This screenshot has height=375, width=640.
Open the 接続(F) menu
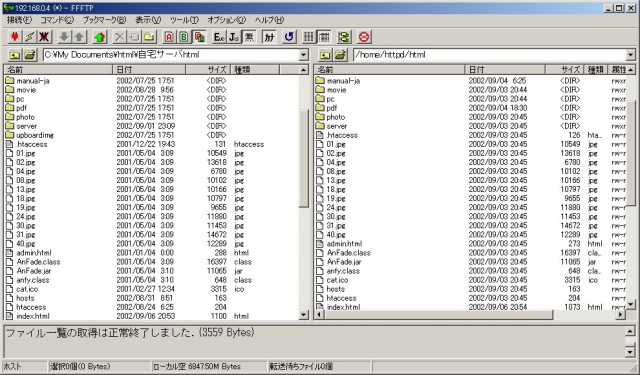(x=19, y=20)
